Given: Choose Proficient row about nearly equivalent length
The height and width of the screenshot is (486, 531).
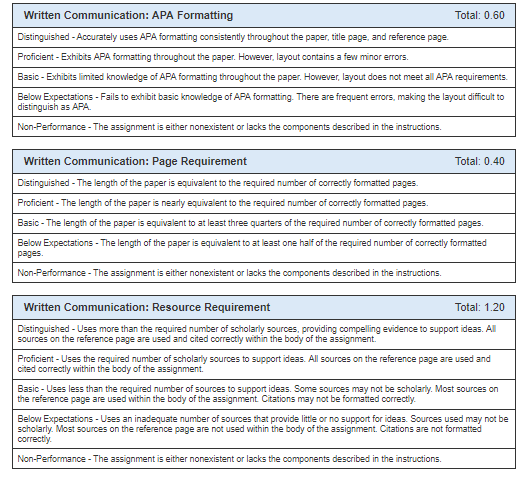Looking at the screenshot, I should 264,203.
